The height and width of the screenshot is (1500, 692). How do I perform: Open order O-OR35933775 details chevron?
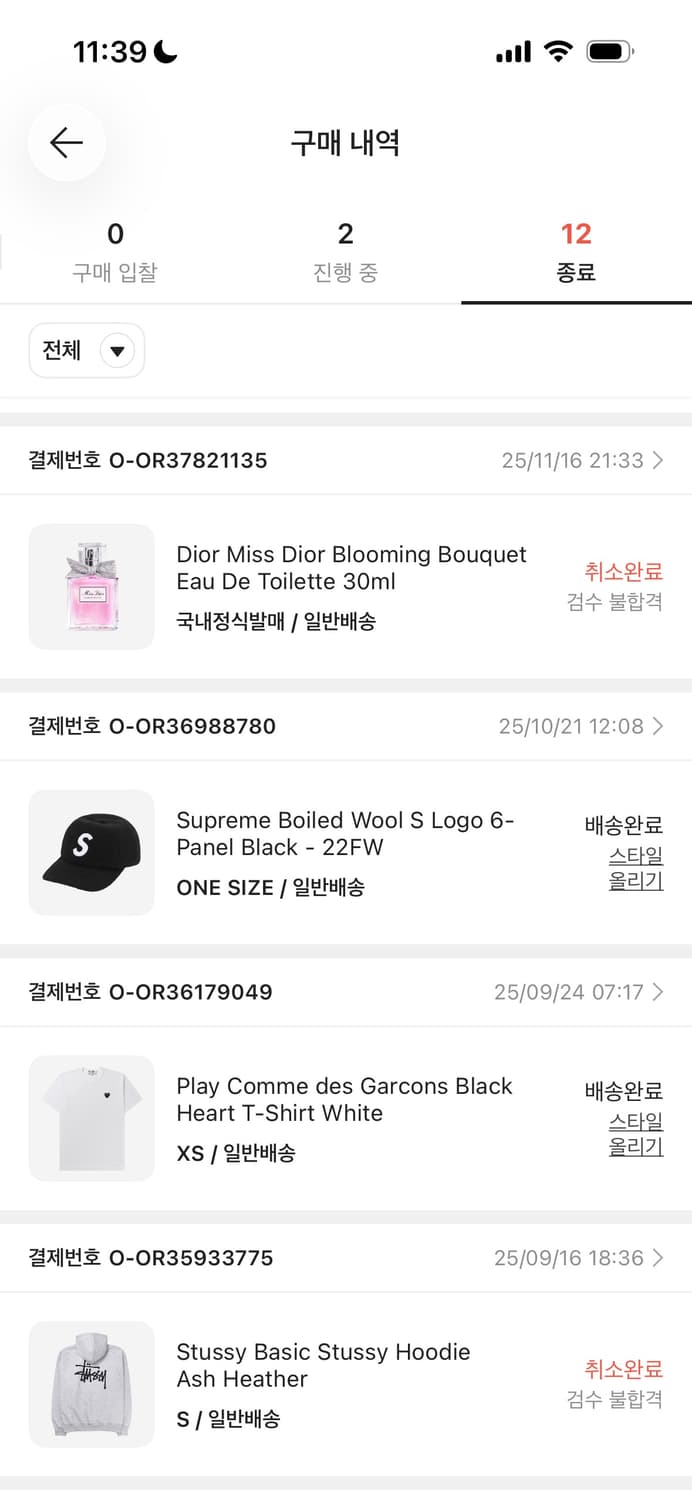point(657,1257)
